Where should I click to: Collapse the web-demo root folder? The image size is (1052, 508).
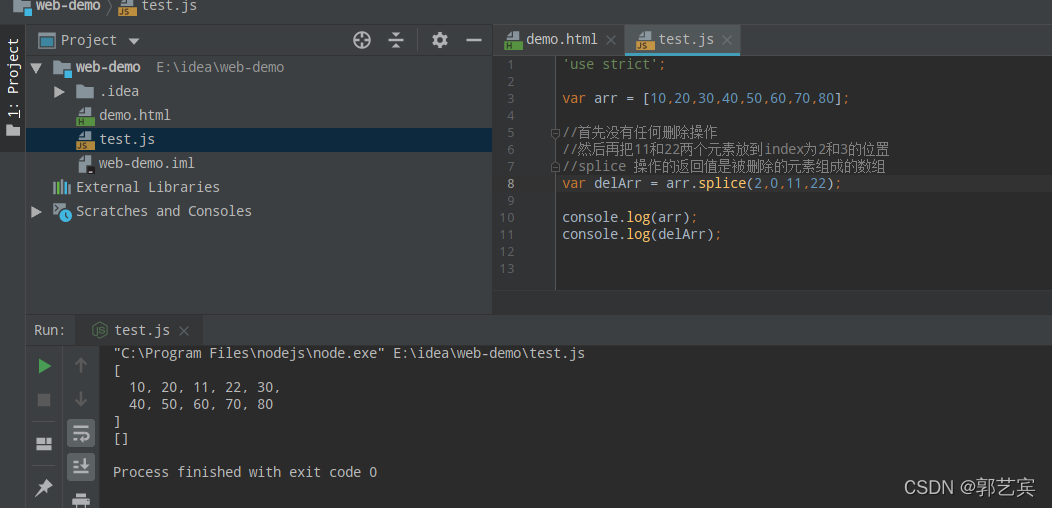tap(36, 68)
